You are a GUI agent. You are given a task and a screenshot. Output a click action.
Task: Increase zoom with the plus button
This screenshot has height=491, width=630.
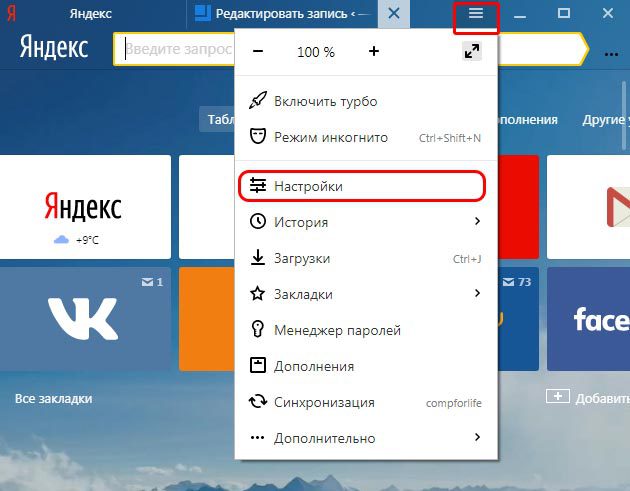point(374,51)
